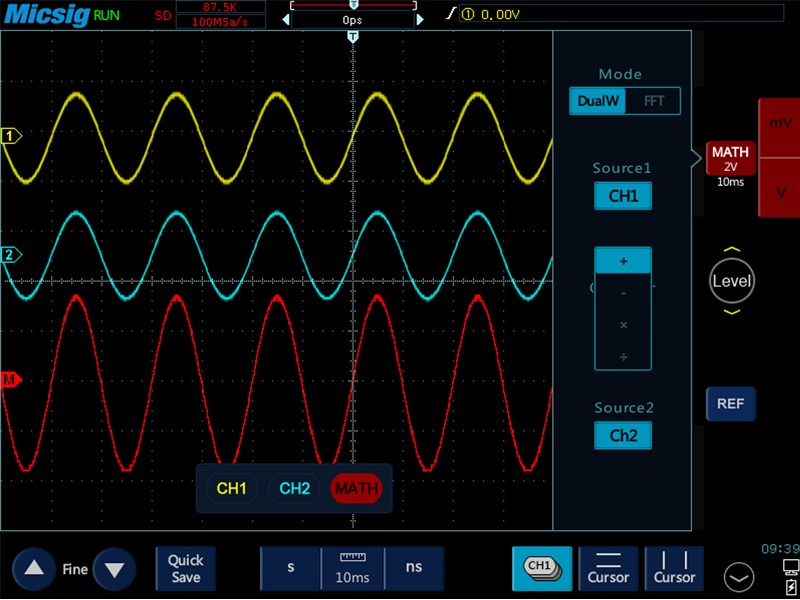The height and width of the screenshot is (600, 800).
Task: Click the red M math channel marker
Action: coord(11,380)
